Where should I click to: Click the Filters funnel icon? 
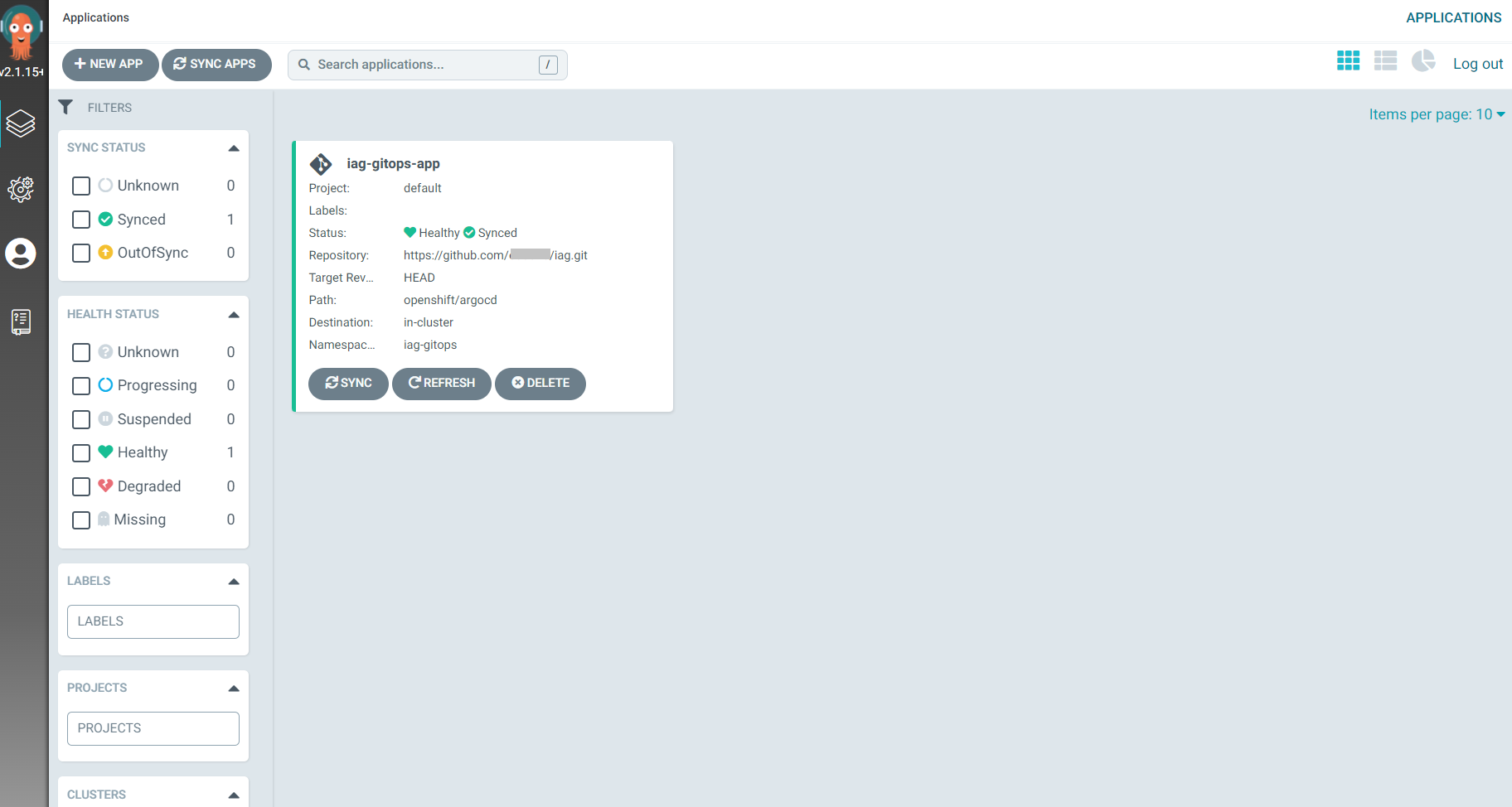pos(65,107)
